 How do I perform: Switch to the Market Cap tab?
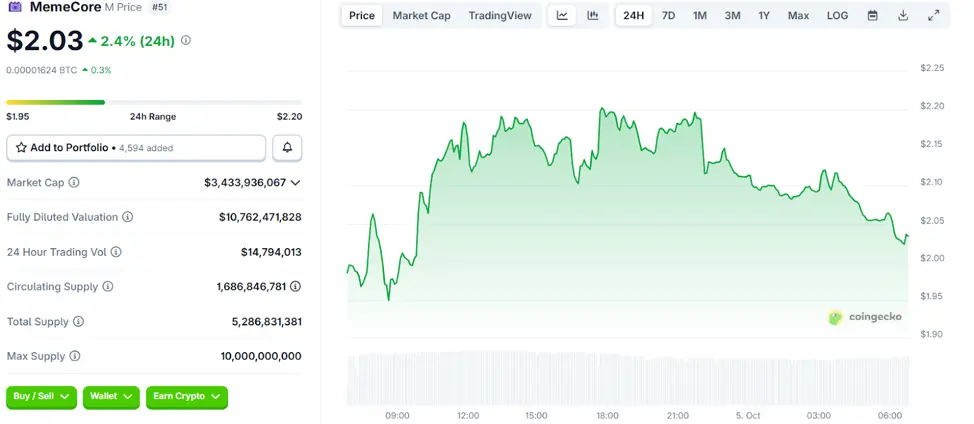click(421, 16)
